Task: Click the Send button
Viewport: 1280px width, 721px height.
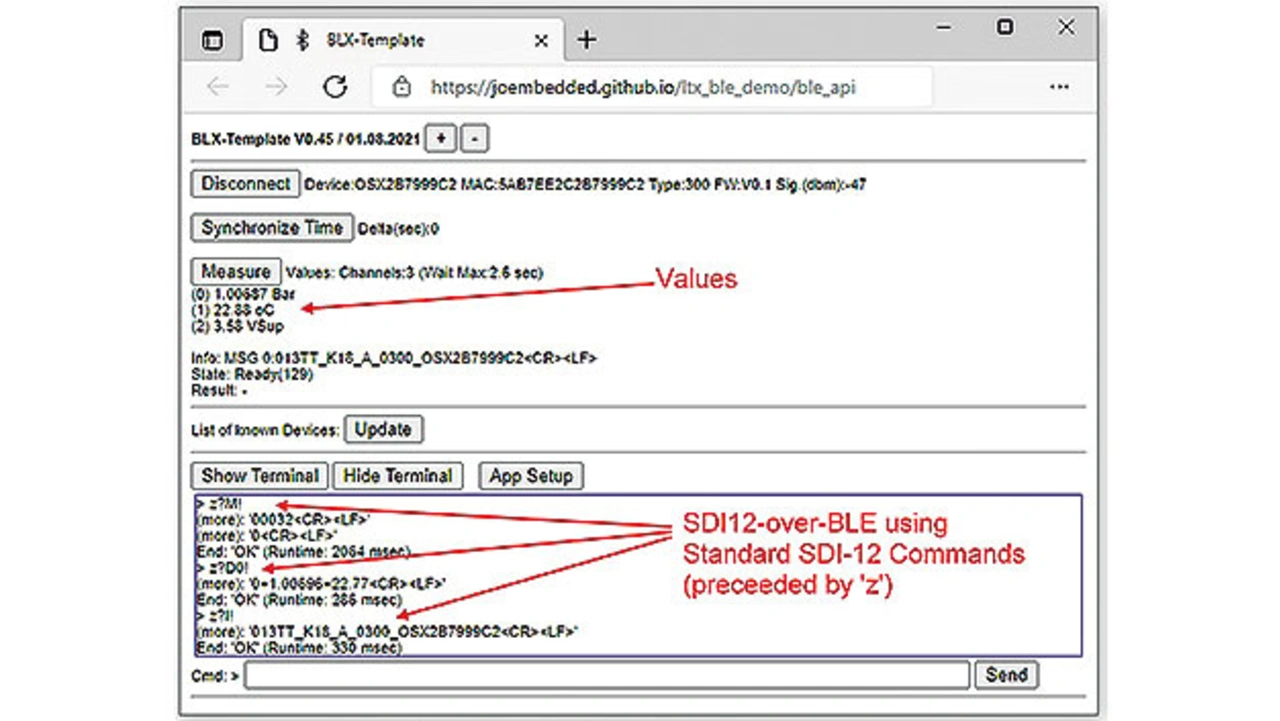Action: point(1005,675)
